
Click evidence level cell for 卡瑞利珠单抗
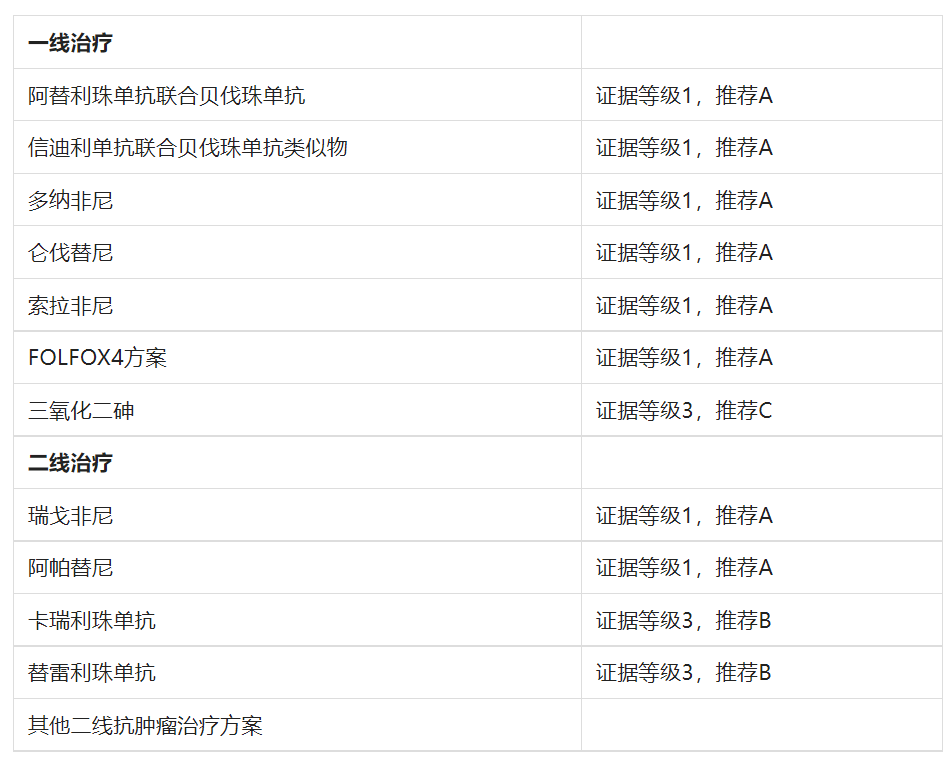684,621
